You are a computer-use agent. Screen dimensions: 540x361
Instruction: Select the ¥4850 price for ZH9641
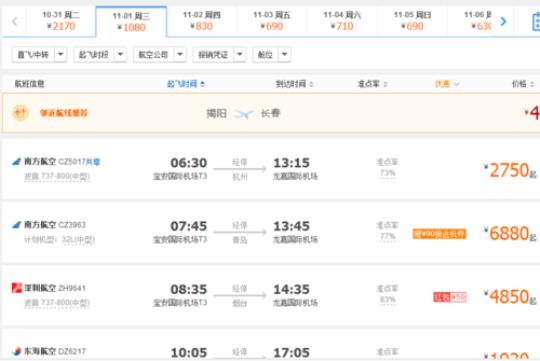point(510,297)
